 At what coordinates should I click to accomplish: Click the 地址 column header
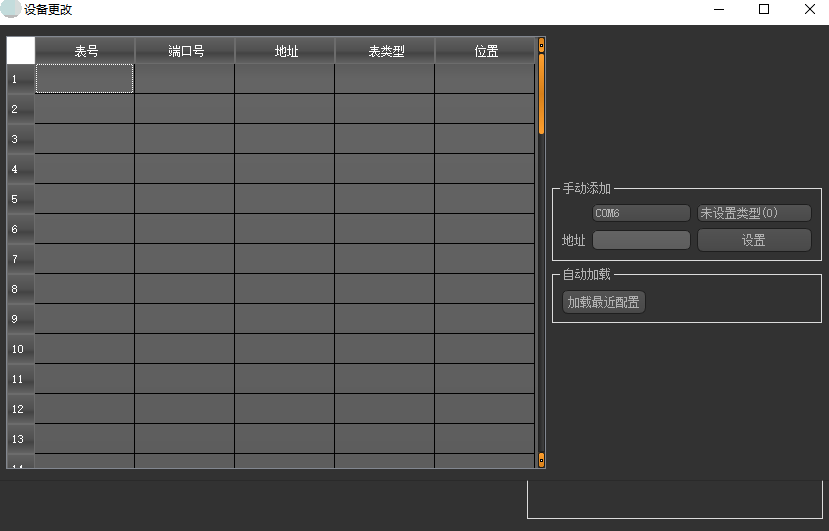(285, 51)
